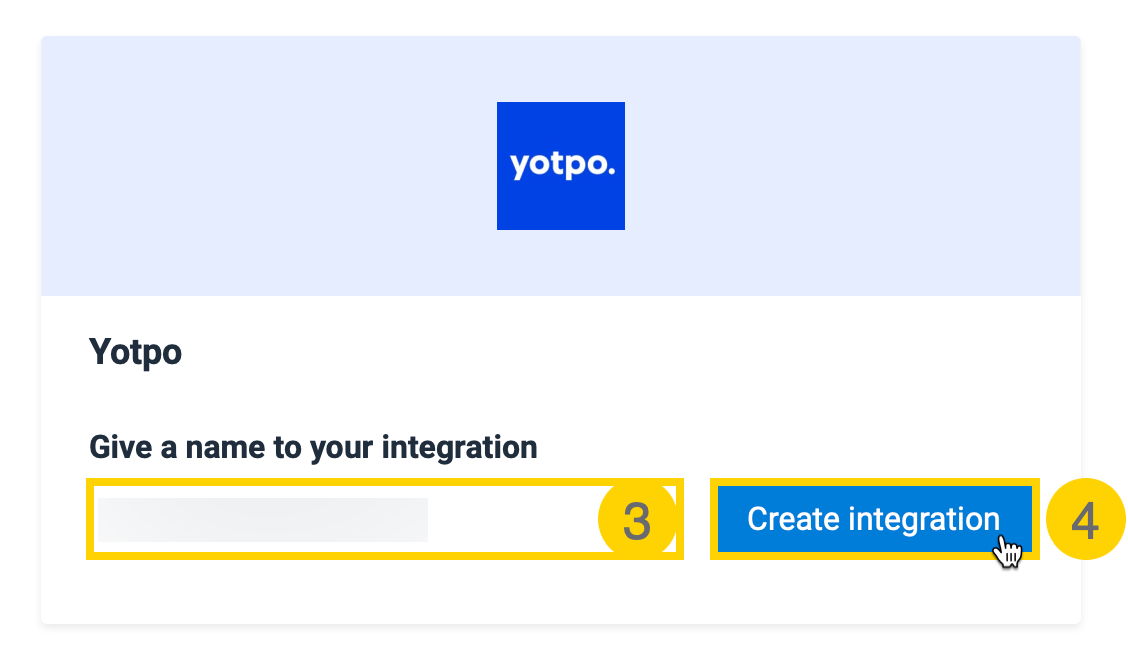Click the white "yotpo." wordmark in the logo
This screenshot has height=666, width=1128.
[x=562, y=166]
